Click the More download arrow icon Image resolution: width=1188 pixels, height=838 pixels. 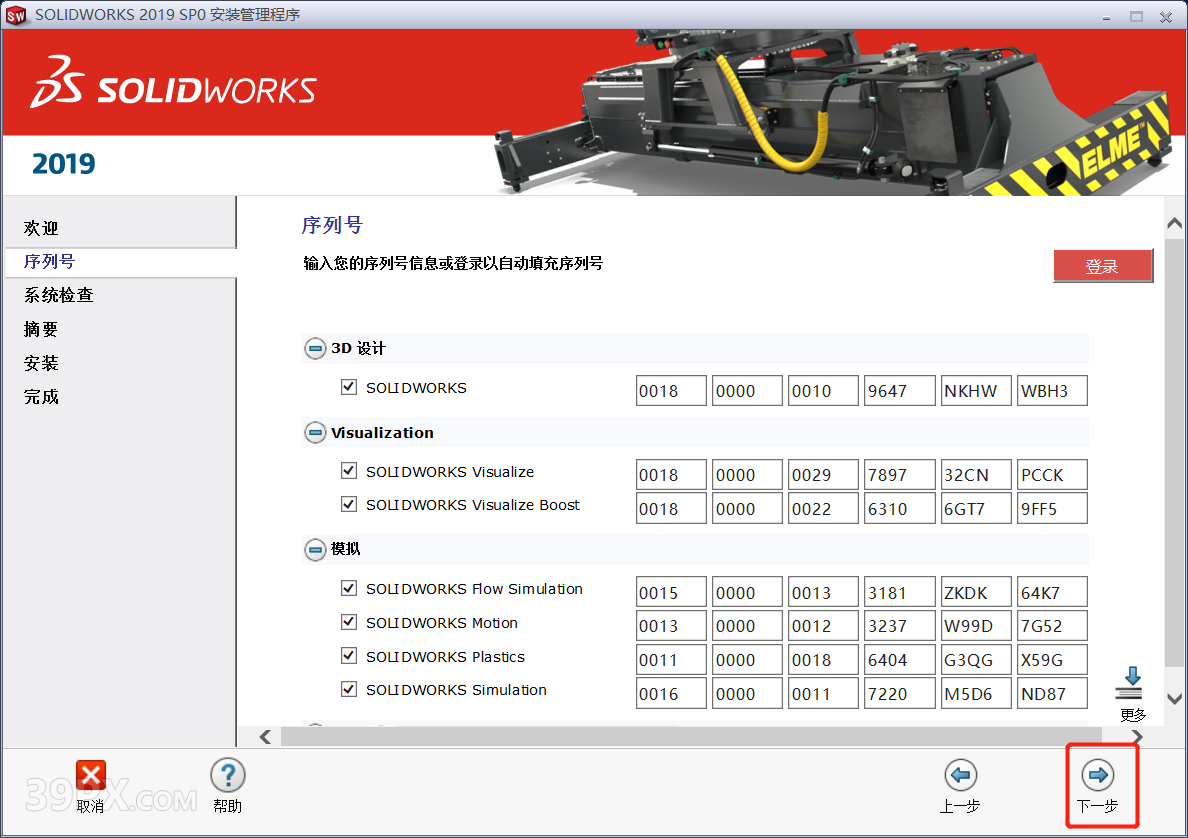point(1131,685)
